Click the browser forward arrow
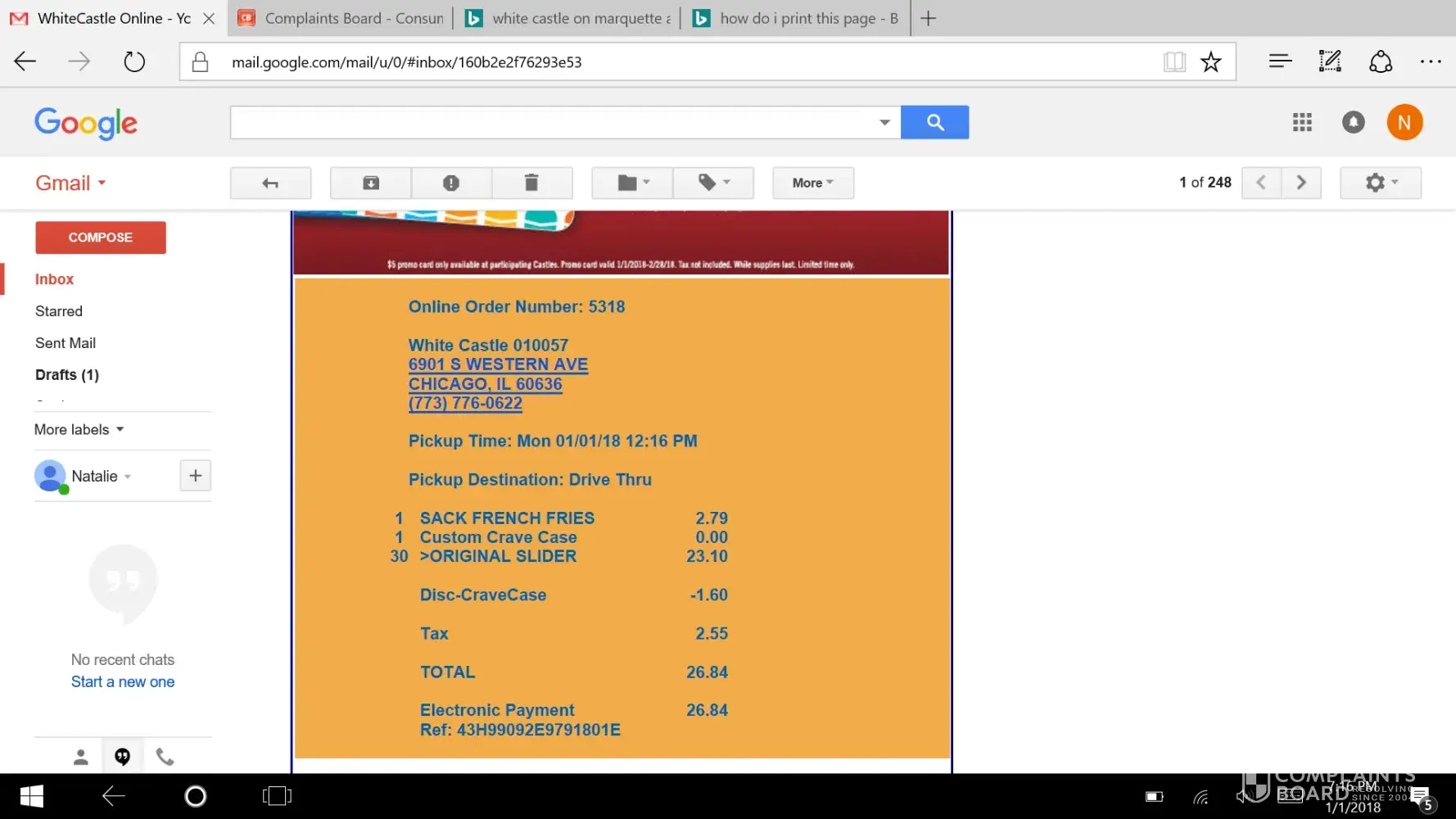Image resolution: width=1456 pixels, height=819 pixels. [x=79, y=61]
